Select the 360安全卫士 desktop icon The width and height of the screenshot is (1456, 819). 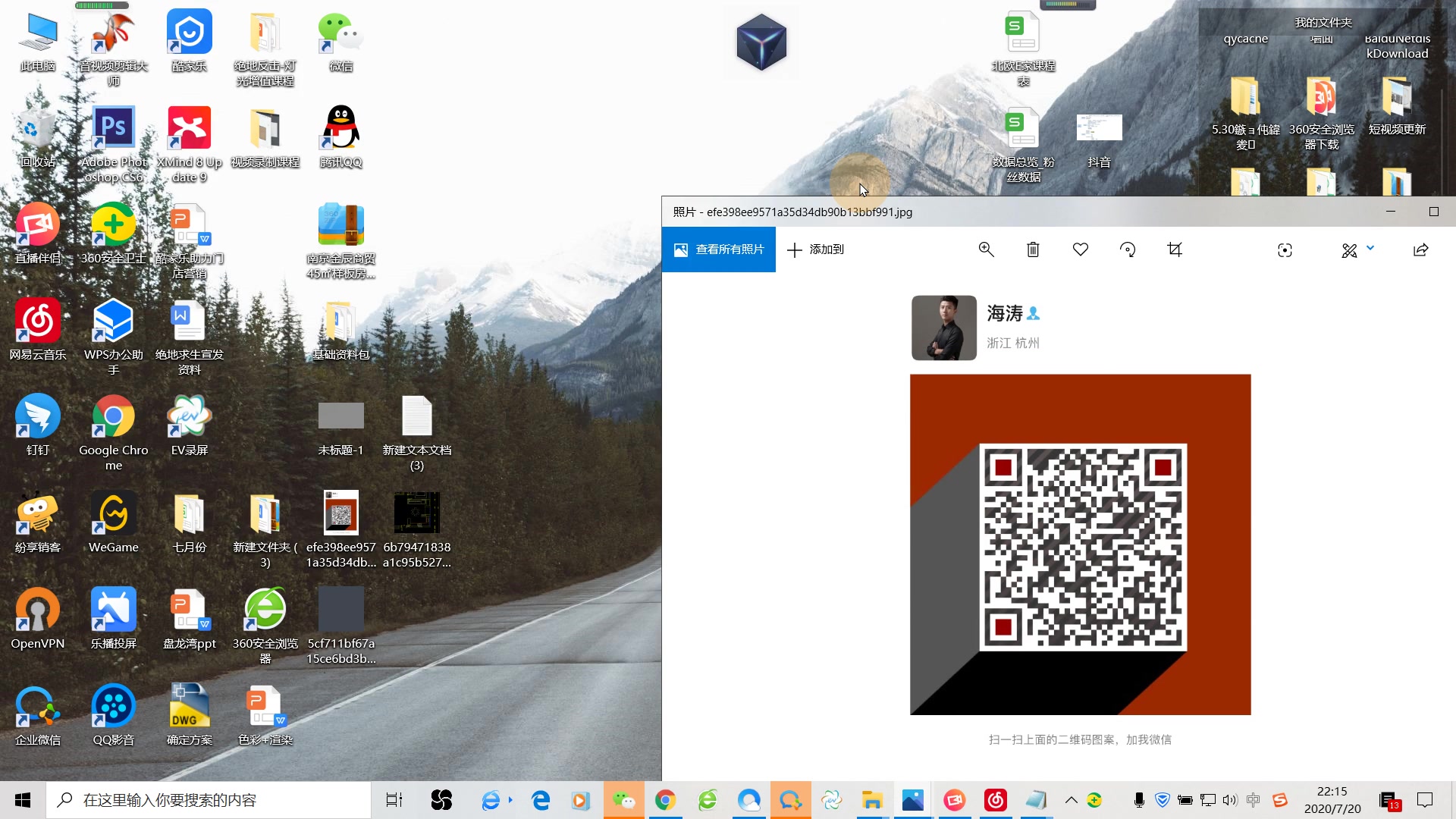114,234
